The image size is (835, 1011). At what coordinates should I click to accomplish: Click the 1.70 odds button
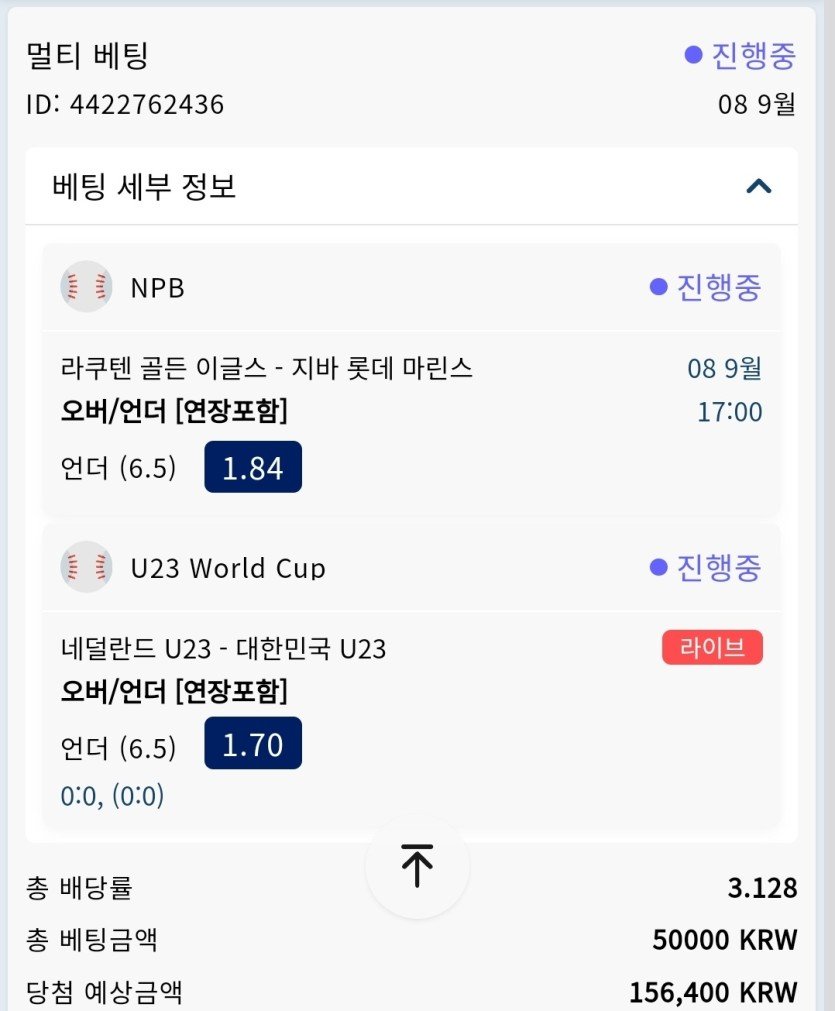(253, 744)
